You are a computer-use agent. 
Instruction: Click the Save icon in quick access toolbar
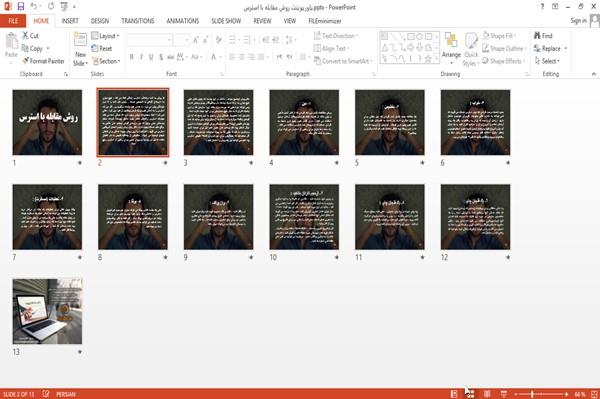point(21,7)
